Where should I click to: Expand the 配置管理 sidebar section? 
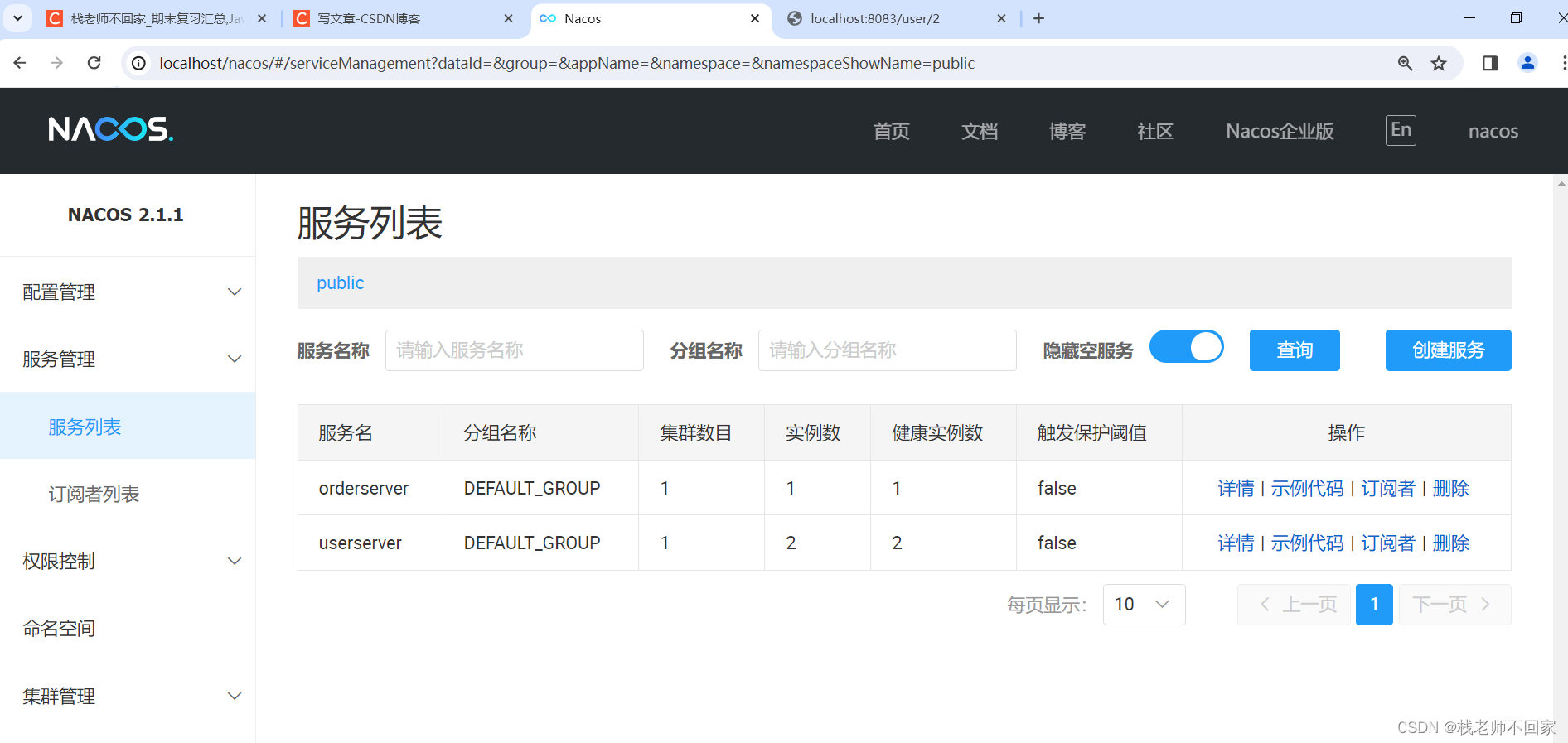(x=128, y=292)
